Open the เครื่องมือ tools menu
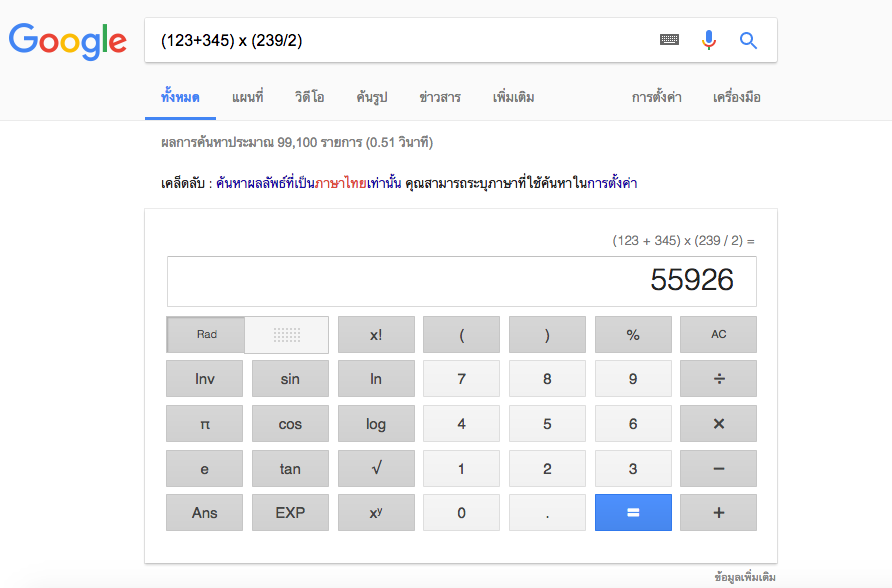This screenshot has width=892, height=588. pyautogui.click(x=737, y=97)
